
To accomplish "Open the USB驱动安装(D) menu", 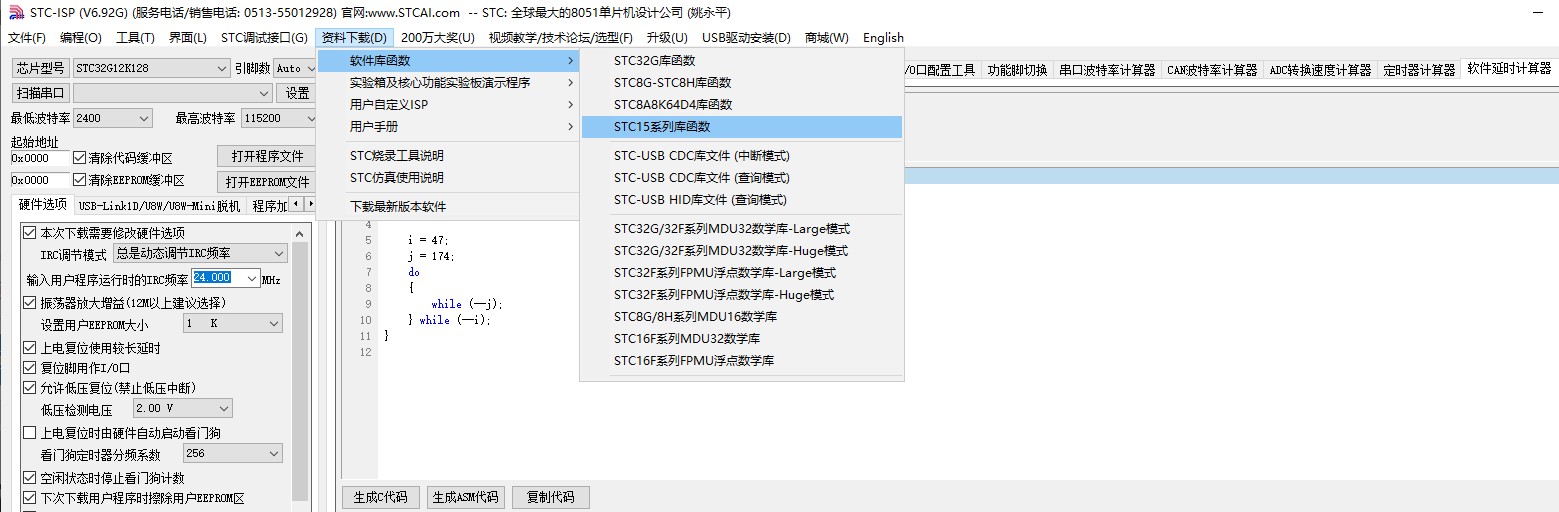I will [746, 38].
